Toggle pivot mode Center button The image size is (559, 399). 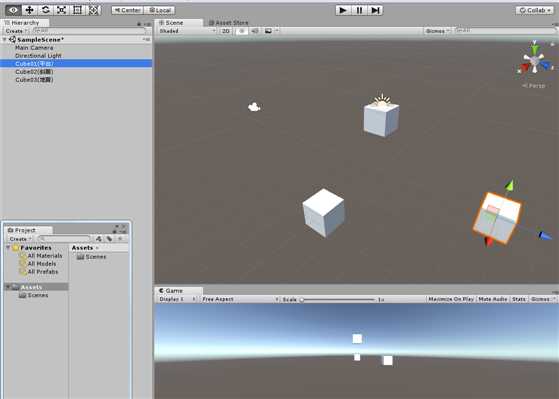127,10
